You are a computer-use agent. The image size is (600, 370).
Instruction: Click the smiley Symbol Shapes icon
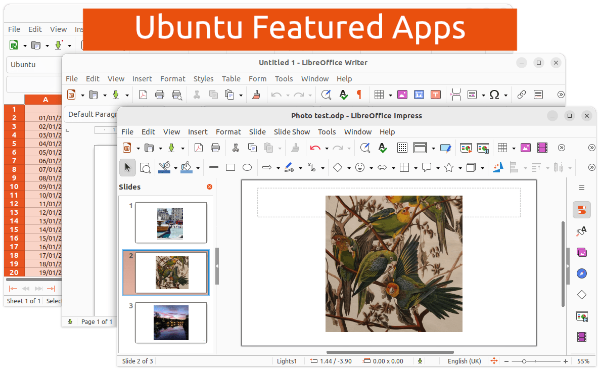point(360,168)
